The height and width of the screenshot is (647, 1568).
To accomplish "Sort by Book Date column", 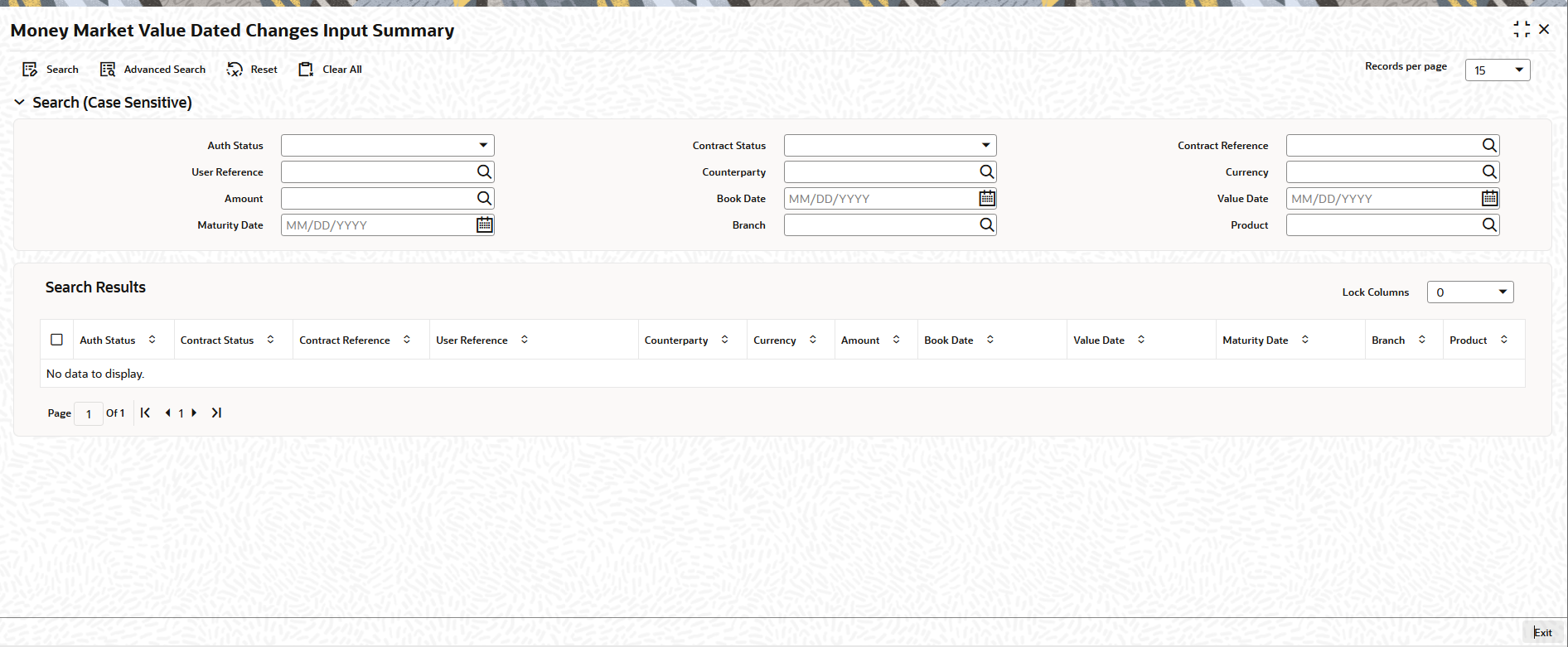I will [x=990, y=340].
